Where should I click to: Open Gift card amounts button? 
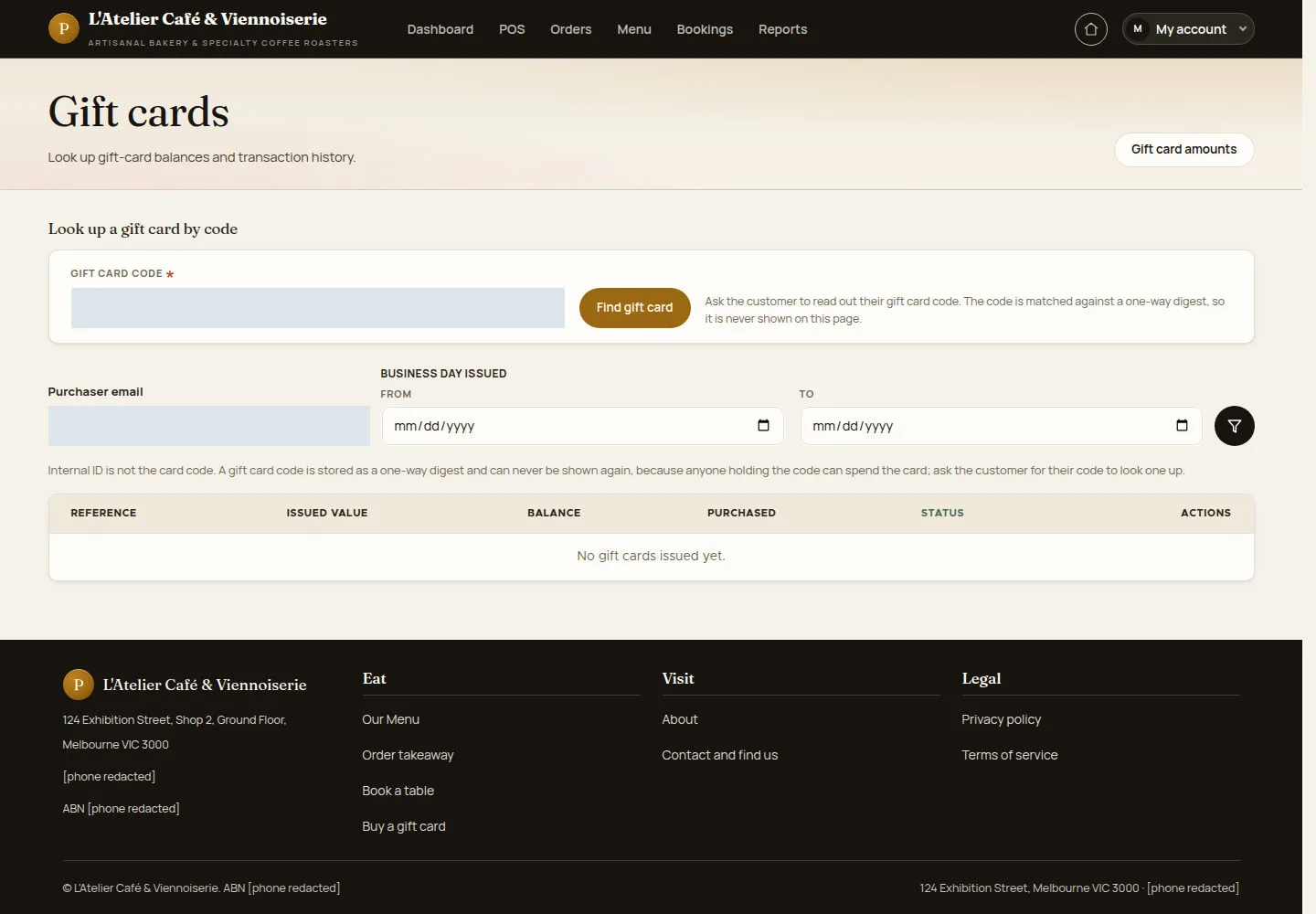[1183, 150]
